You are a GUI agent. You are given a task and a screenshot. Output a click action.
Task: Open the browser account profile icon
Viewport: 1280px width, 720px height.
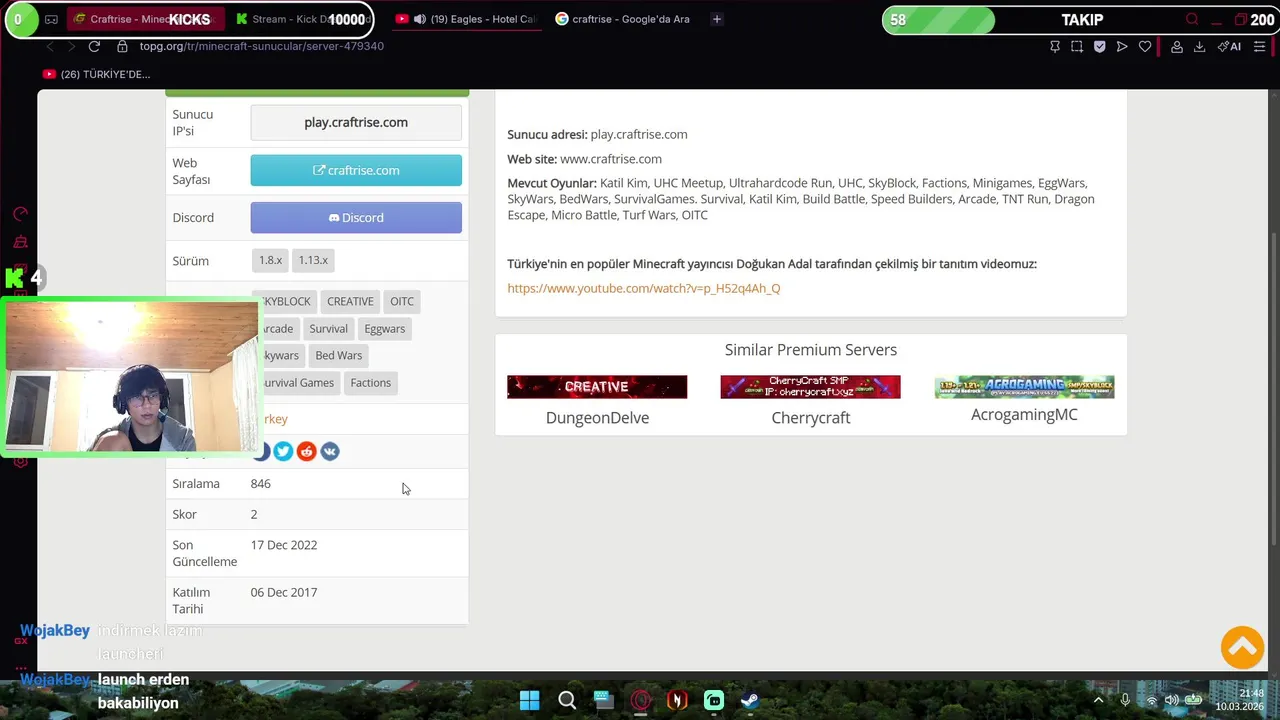click(1177, 46)
